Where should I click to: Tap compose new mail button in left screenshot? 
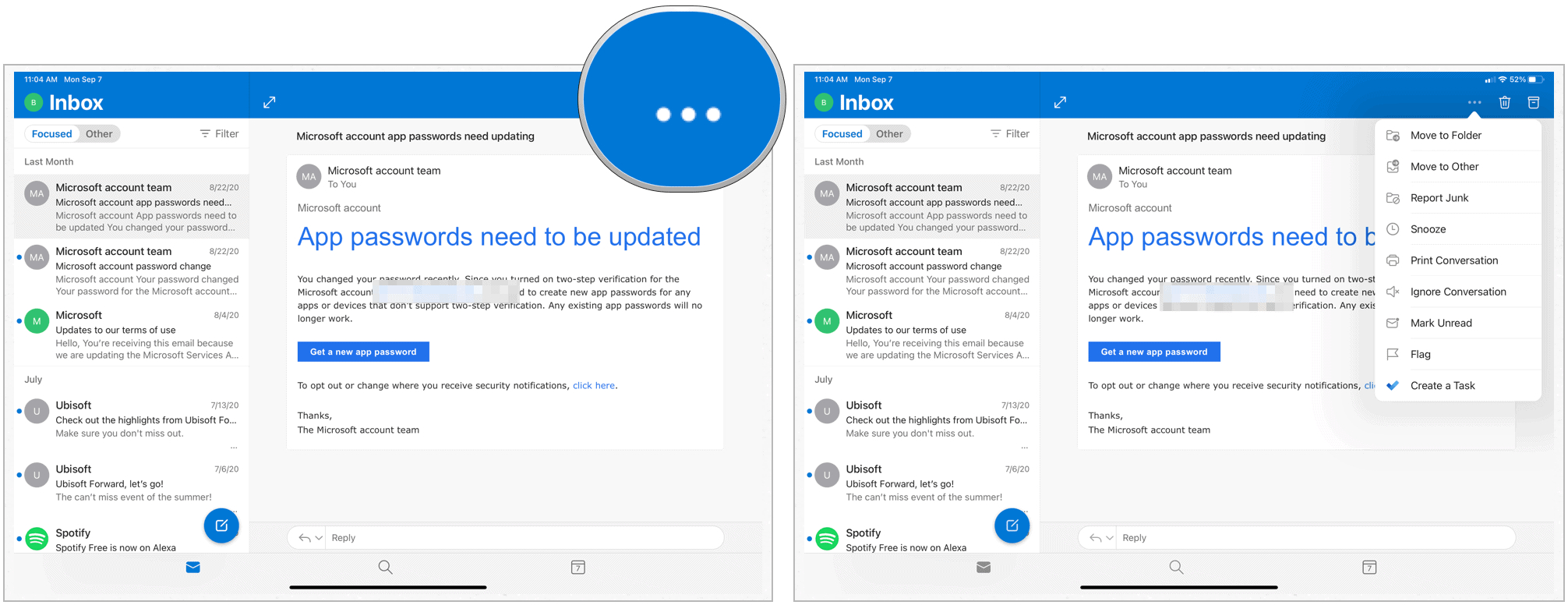click(221, 525)
